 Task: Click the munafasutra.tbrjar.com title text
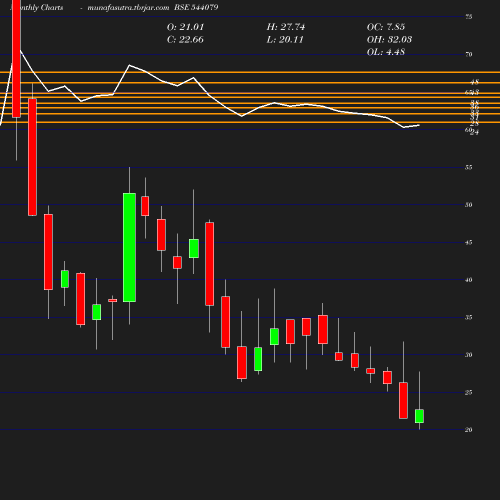[x=128, y=7]
